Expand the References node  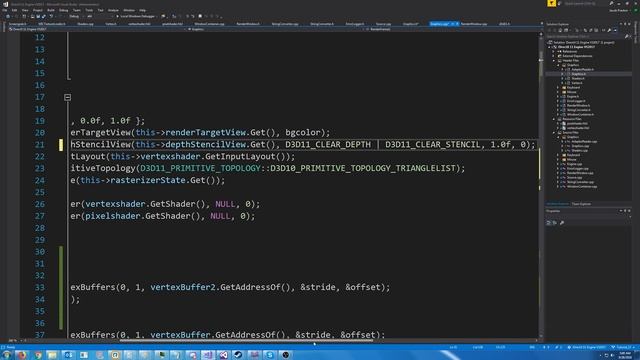pos(553,51)
